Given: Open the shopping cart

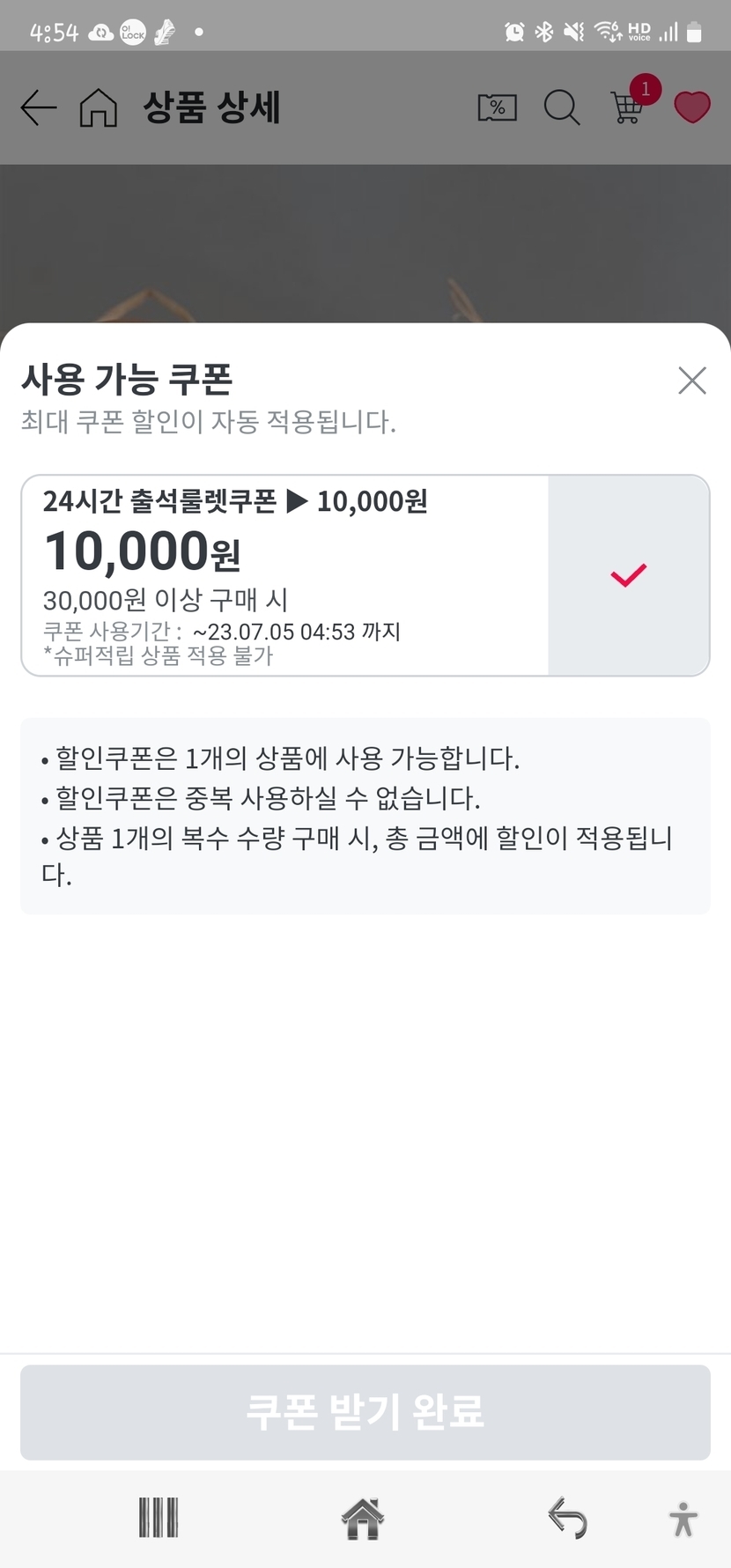Looking at the screenshot, I should tap(626, 109).
